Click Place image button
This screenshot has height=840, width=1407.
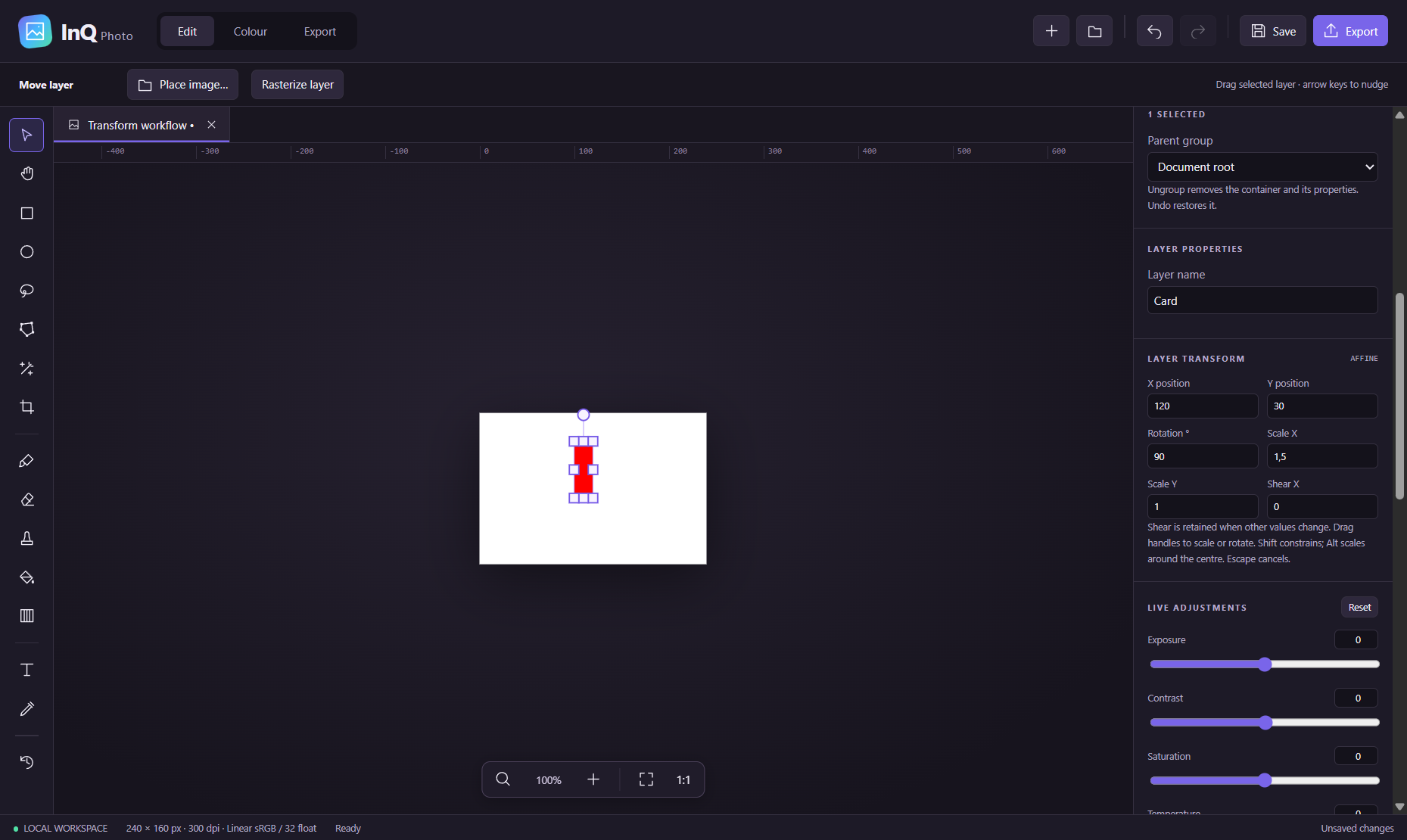pos(182,85)
